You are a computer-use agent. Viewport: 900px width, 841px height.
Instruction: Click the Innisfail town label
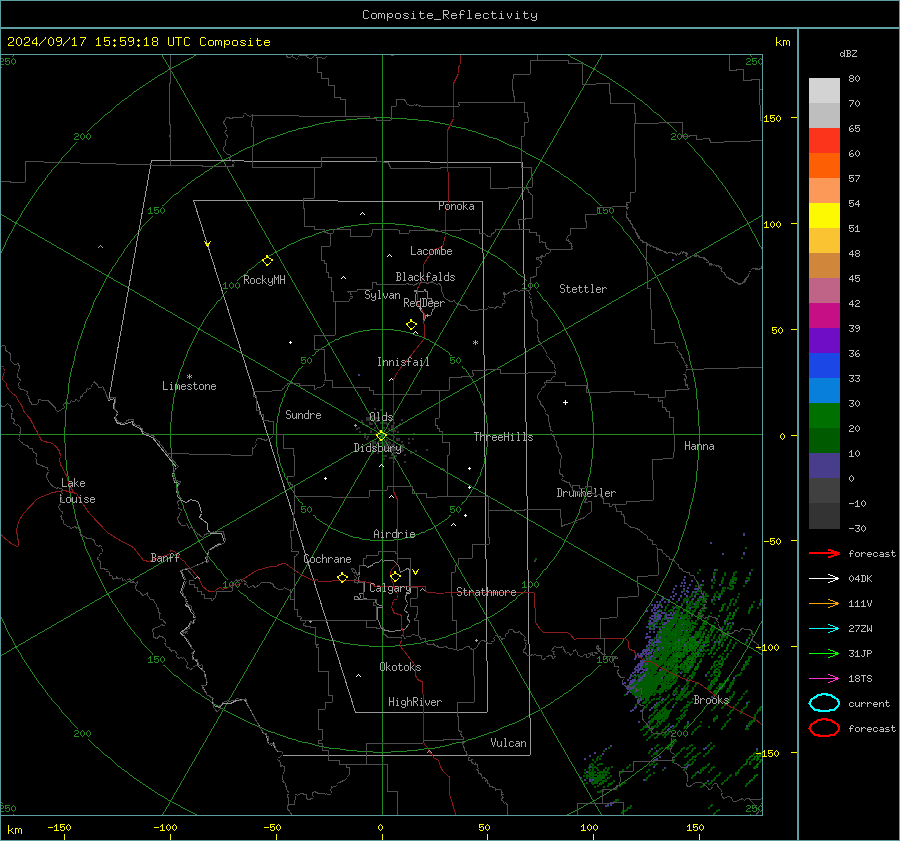tap(403, 362)
